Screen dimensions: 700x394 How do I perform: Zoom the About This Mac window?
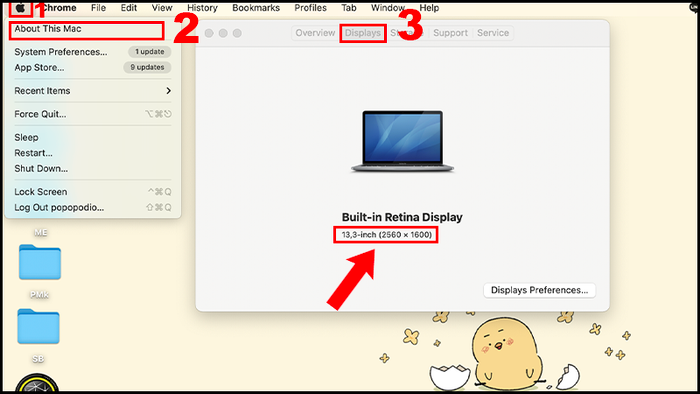[237, 33]
